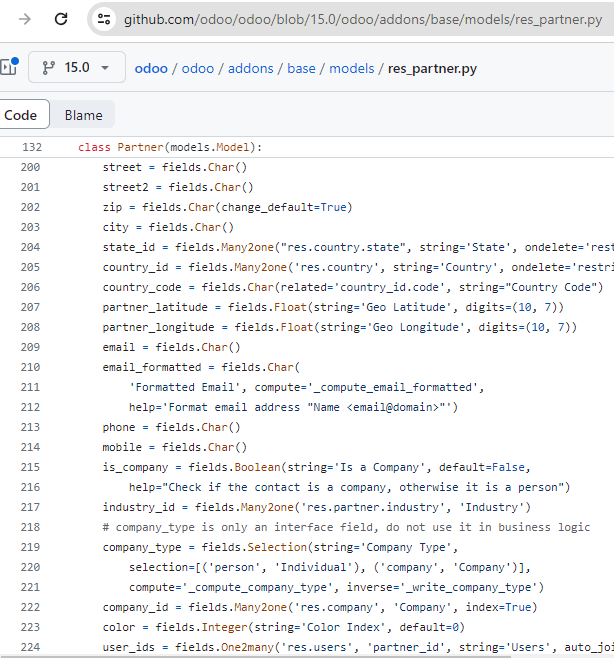Screen dimensions: 614x658
Task: Click the '# company_type is only' comment line
Action: pos(346,527)
